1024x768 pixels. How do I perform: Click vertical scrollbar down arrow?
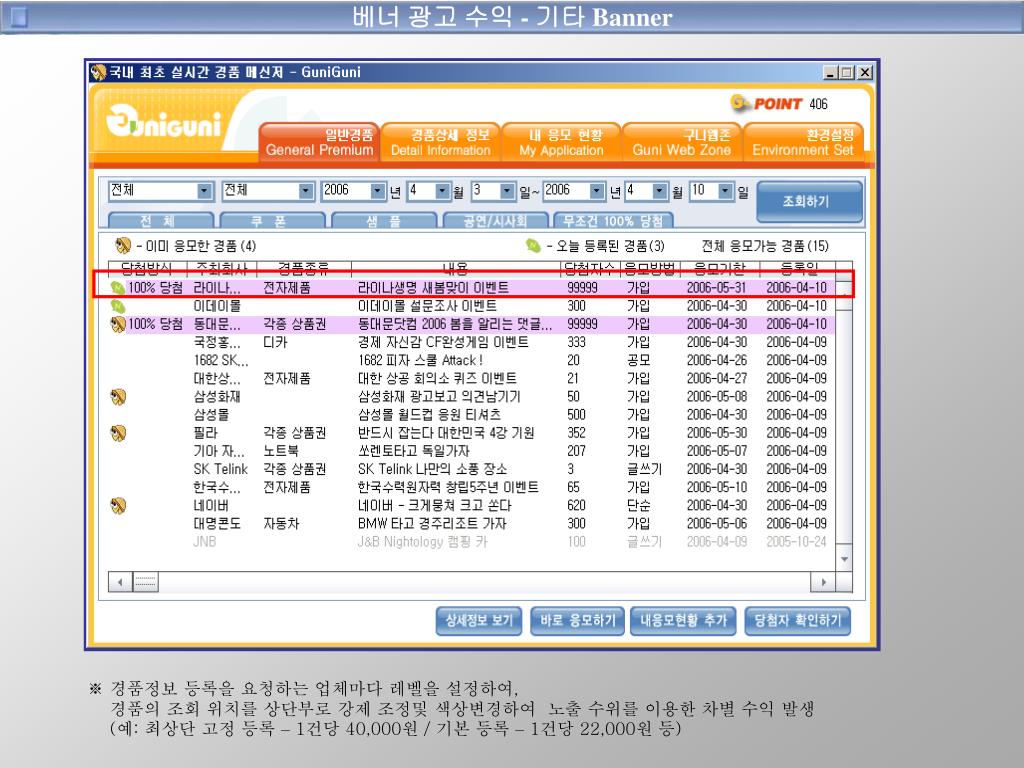(x=844, y=560)
